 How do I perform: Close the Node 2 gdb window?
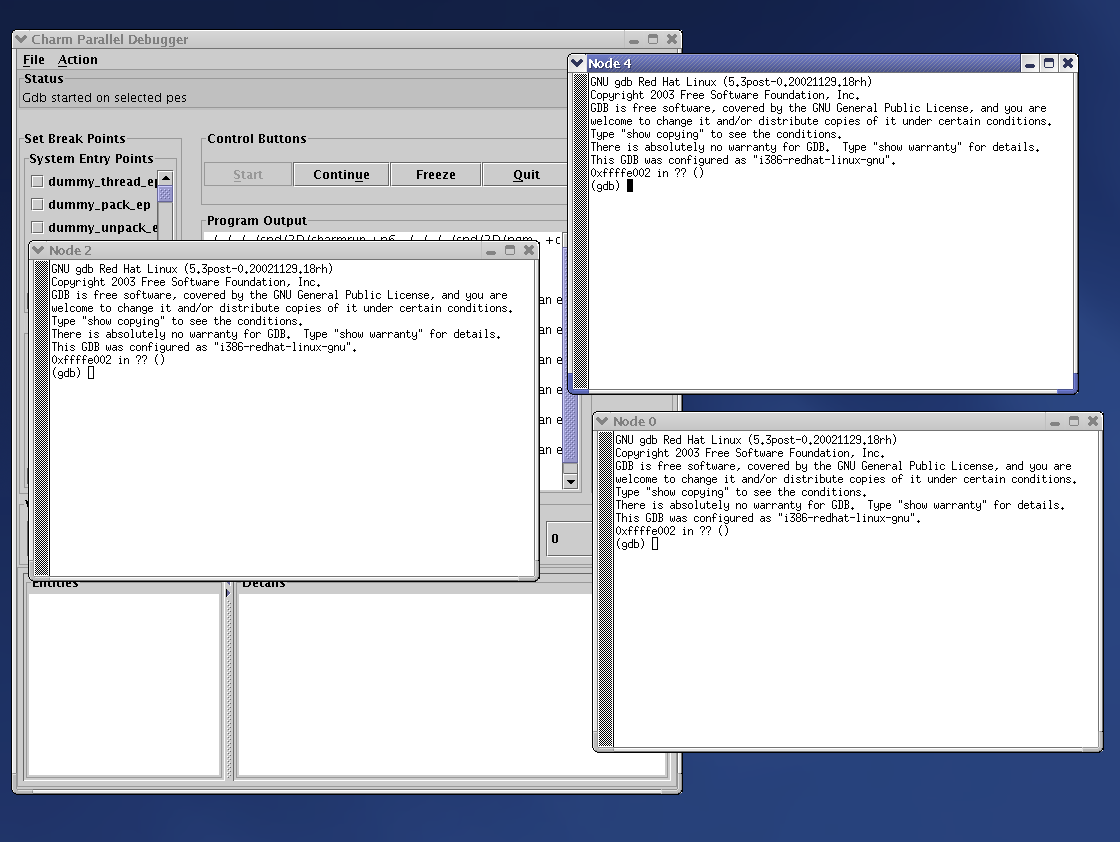[x=529, y=250]
